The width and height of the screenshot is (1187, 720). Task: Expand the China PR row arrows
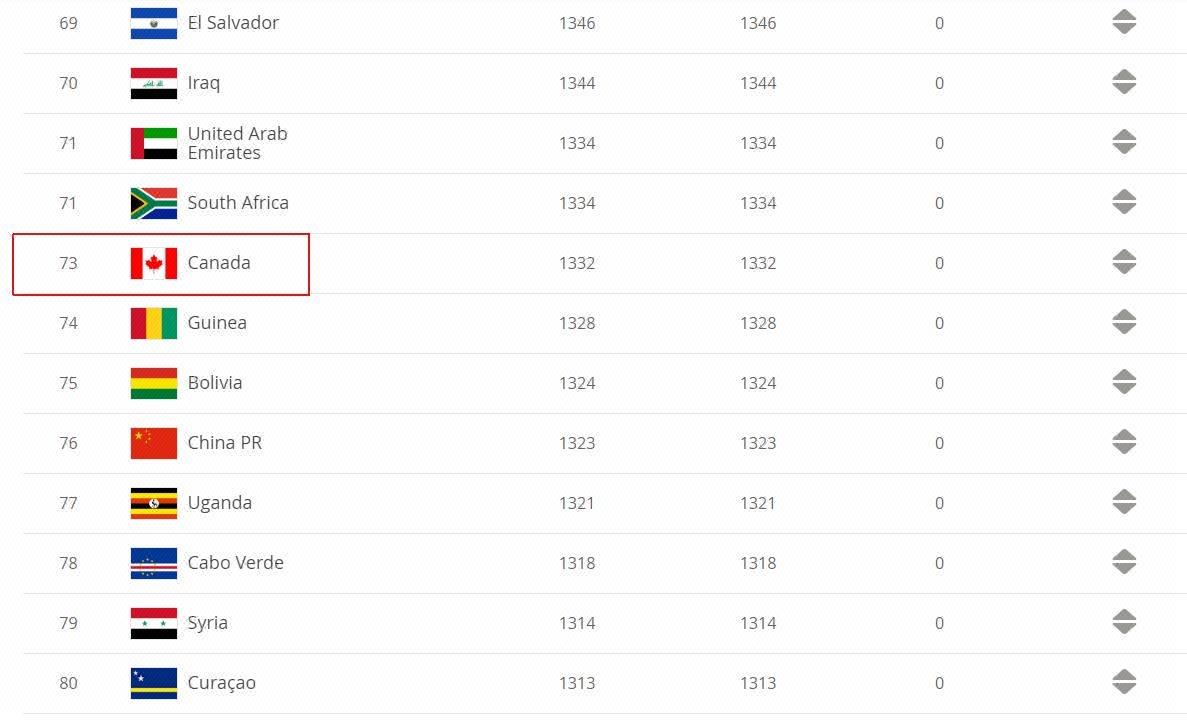point(1124,442)
